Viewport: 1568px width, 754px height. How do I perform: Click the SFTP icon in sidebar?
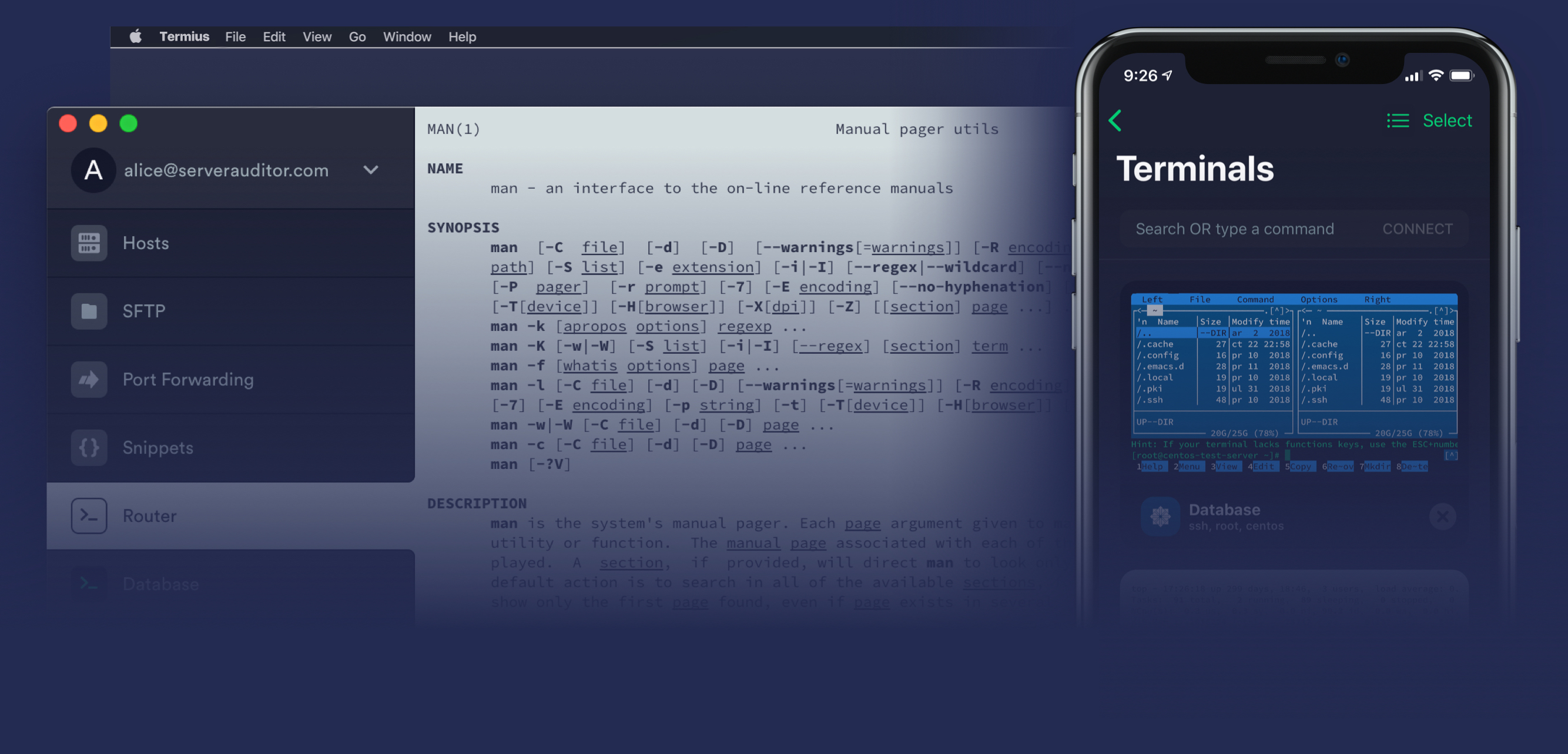point(88,310)
